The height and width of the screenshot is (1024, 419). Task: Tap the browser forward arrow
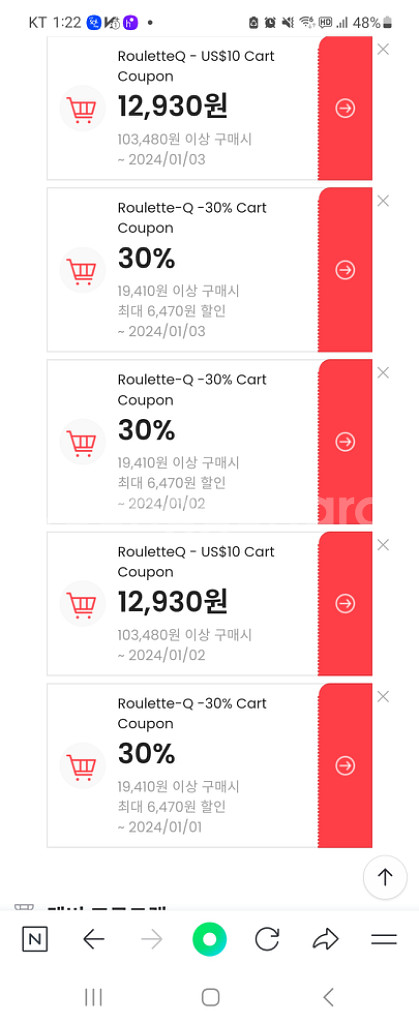coord(151,940)
